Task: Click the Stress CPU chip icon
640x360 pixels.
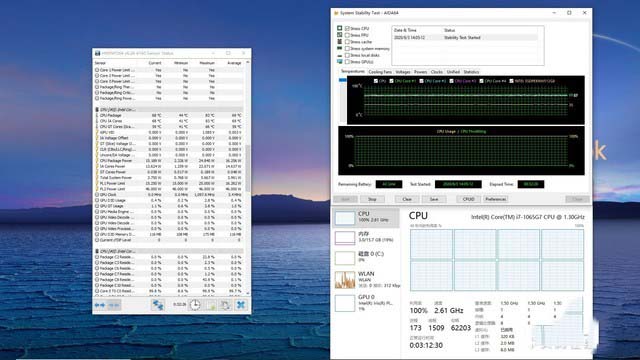Action: point(340,28)
